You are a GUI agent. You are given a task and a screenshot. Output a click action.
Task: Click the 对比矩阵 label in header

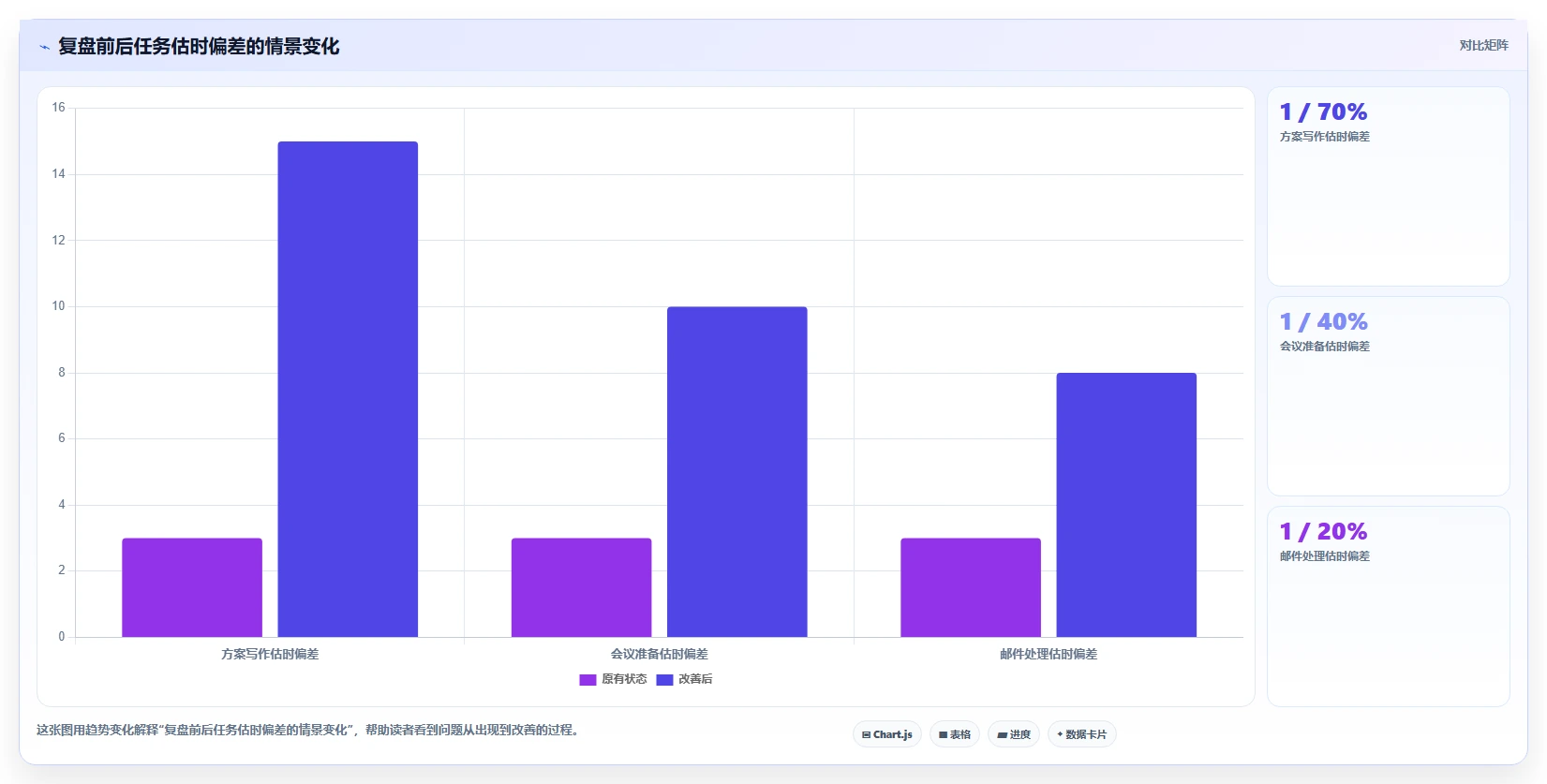pos(1483,46)
